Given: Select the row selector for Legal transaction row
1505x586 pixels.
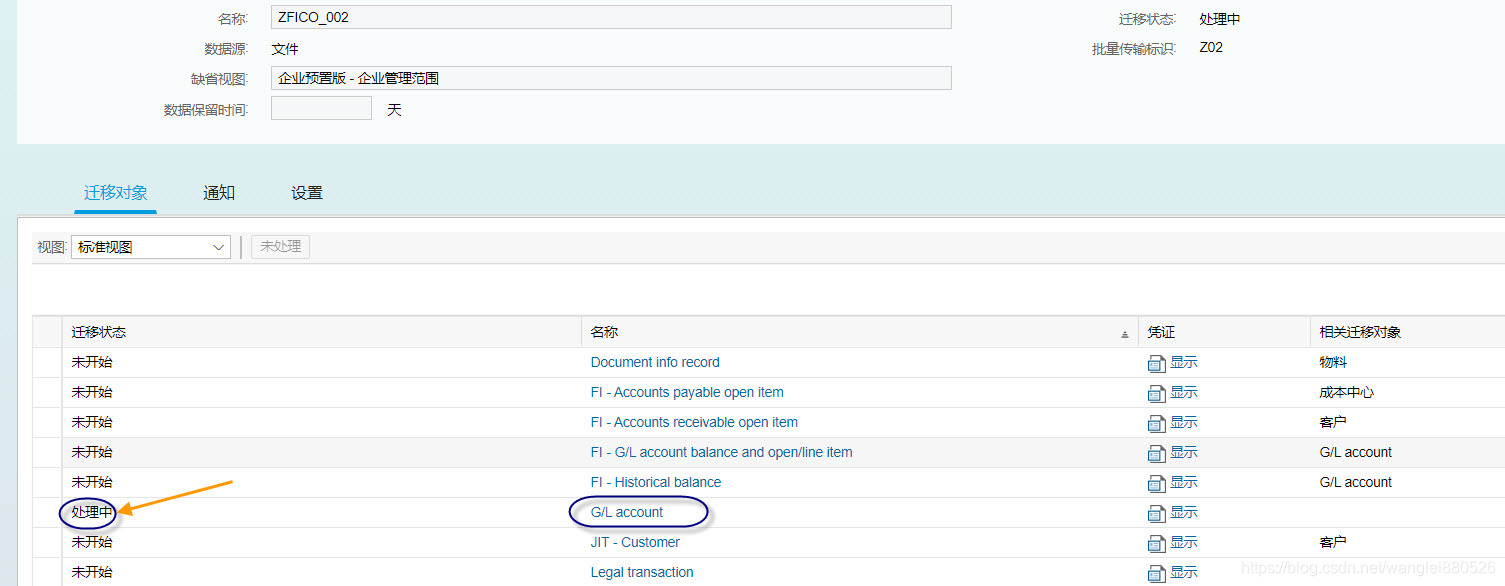Looking at the screenshot, I should [x=47, y=572].
